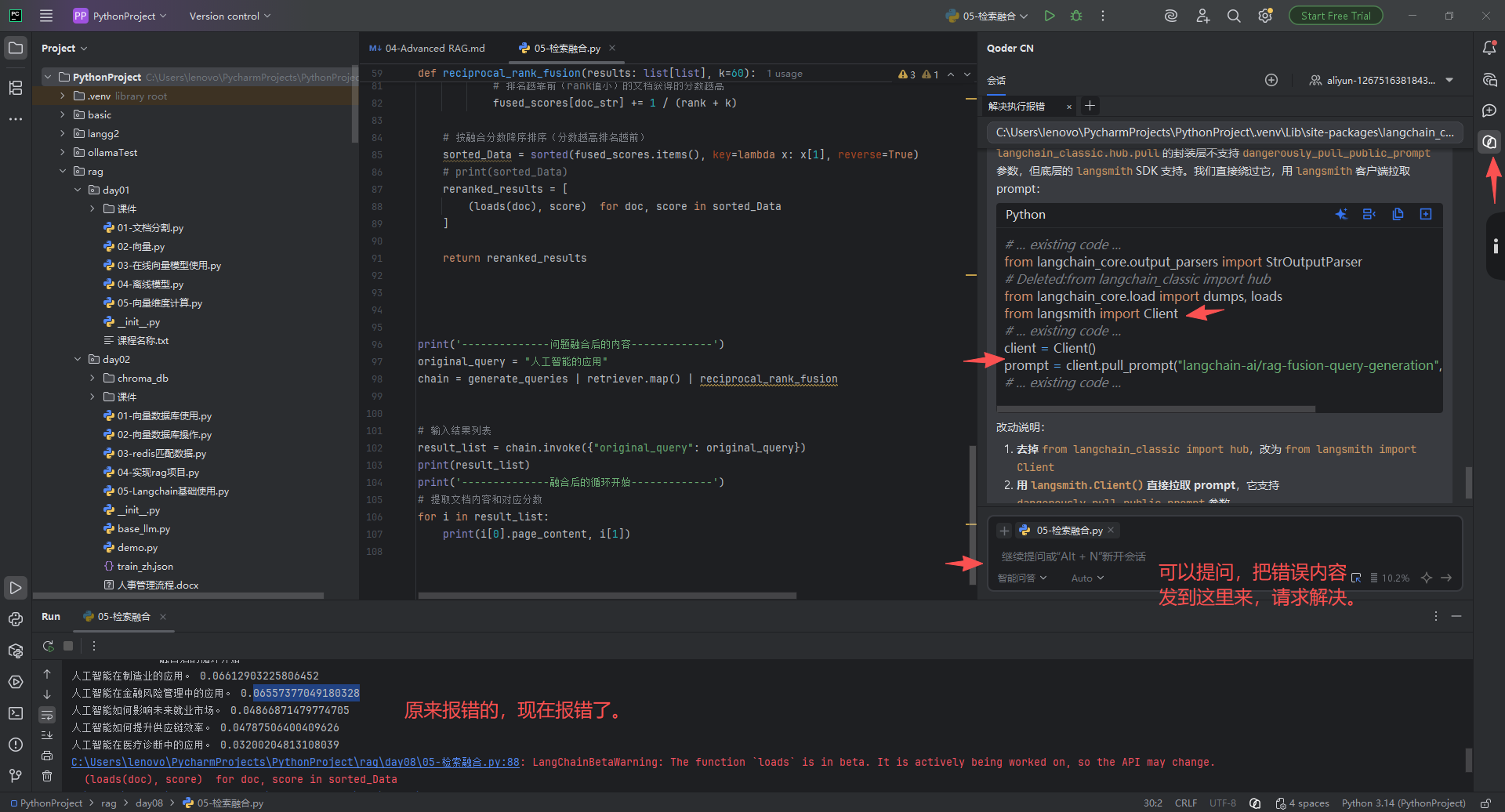Open the Problems tool window

tap(16, 745)
